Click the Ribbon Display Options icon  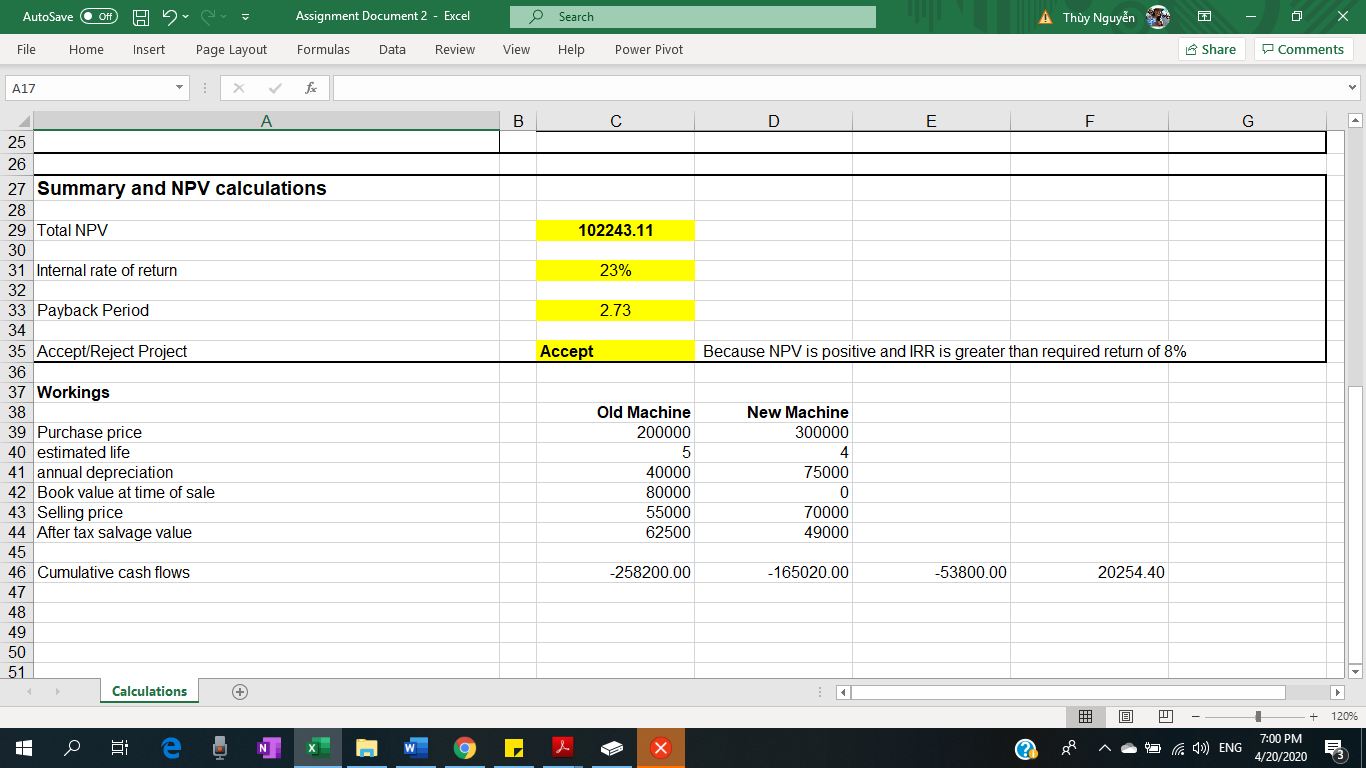point(1205,16)
